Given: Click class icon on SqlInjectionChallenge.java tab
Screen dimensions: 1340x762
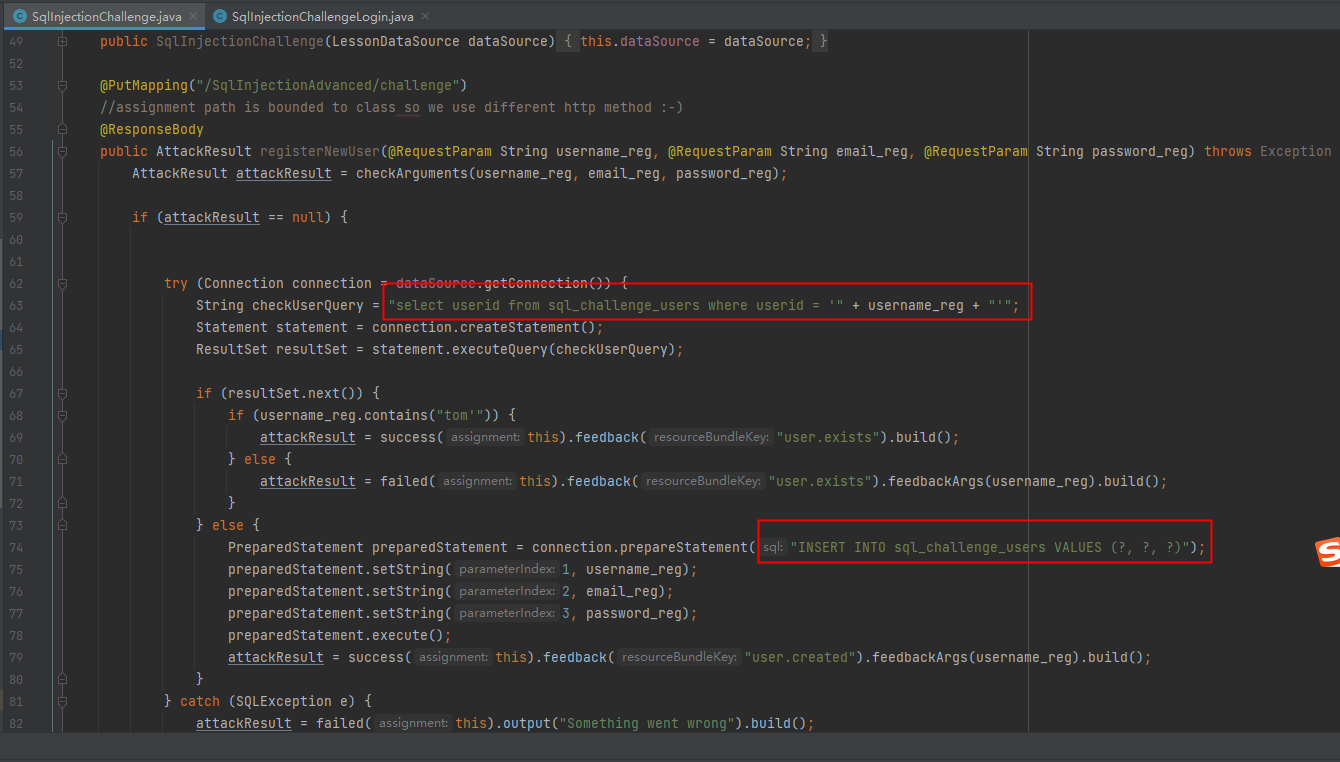Looking at the screenshot, I should coord(19,17).
